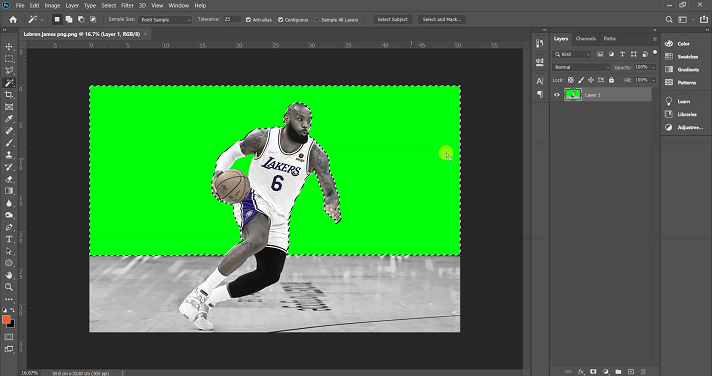Screen dimensions: 712x376
Task: Open the Sample Size dropdown
Action: point(165,20)
